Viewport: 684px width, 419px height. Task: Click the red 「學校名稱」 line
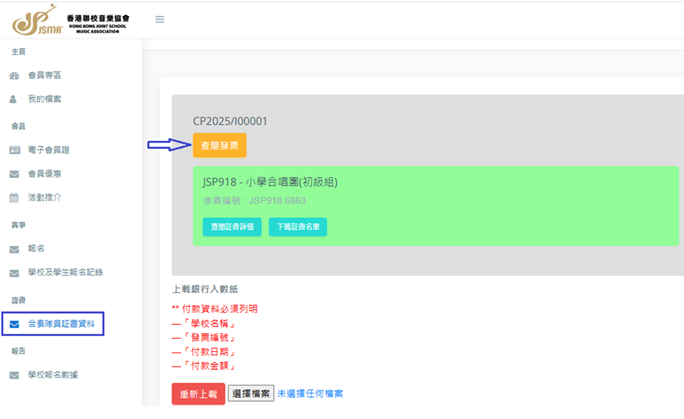204,324
